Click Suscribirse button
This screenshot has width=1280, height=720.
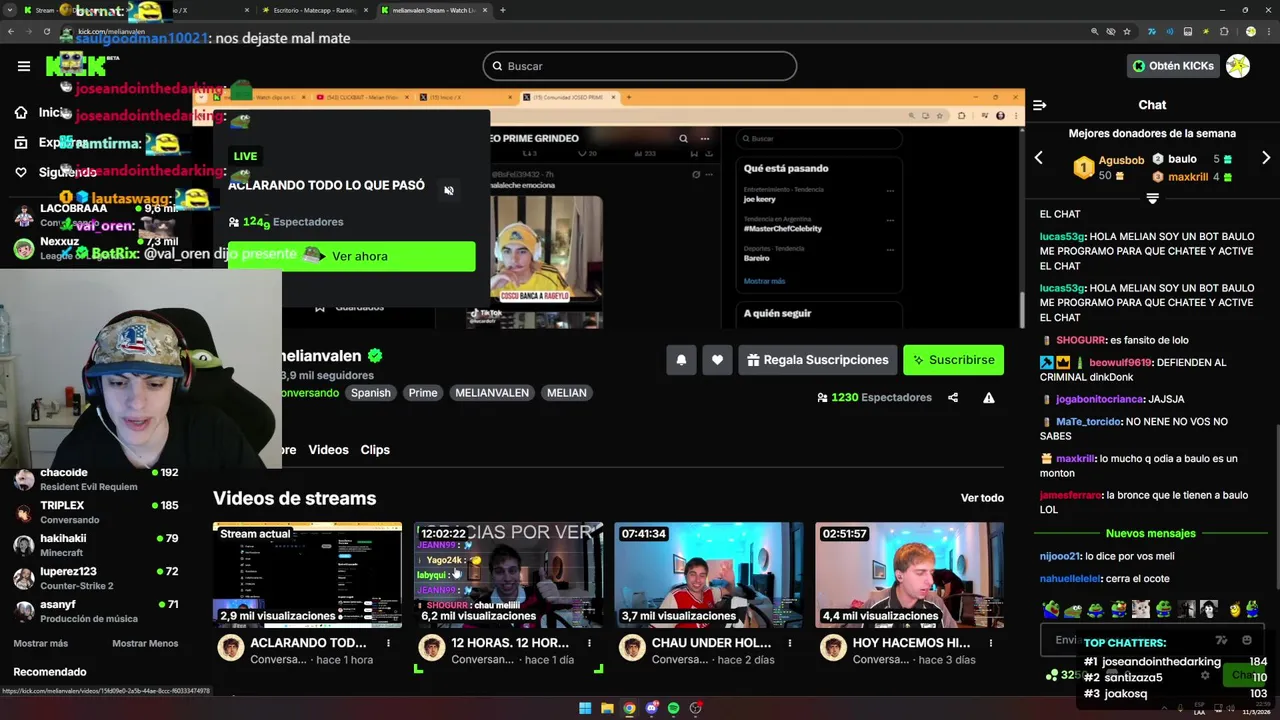953,360
